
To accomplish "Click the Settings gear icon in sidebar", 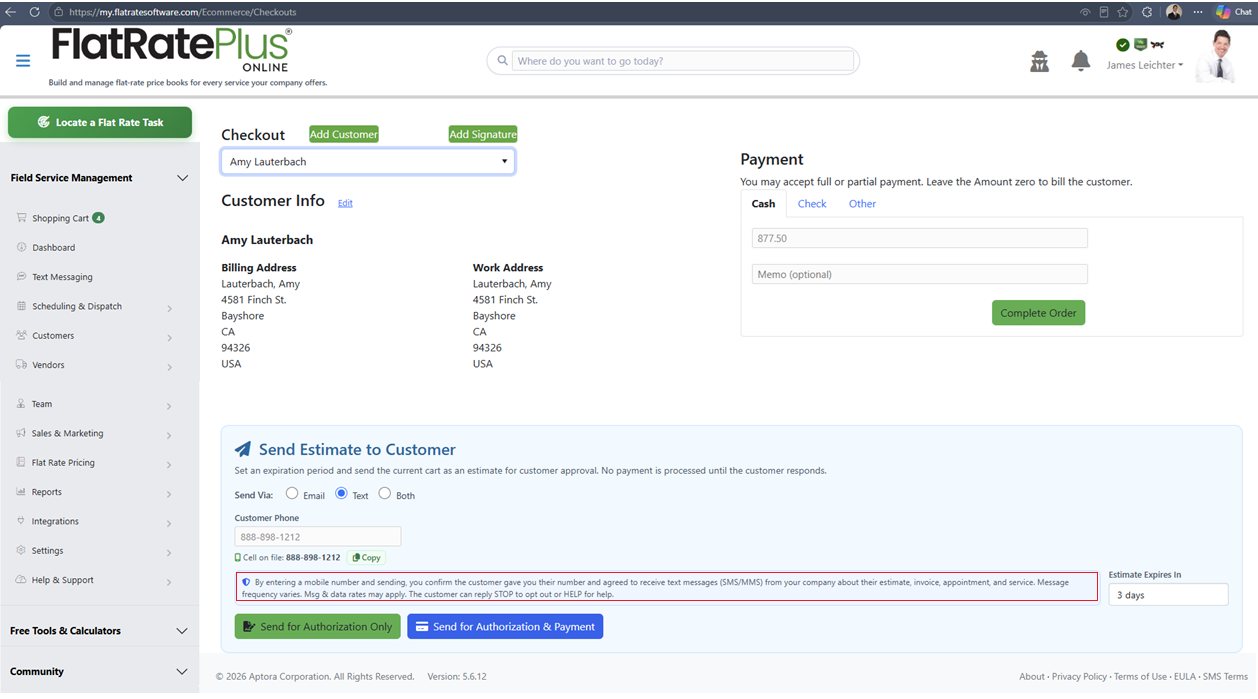I will tap(22, 550).
